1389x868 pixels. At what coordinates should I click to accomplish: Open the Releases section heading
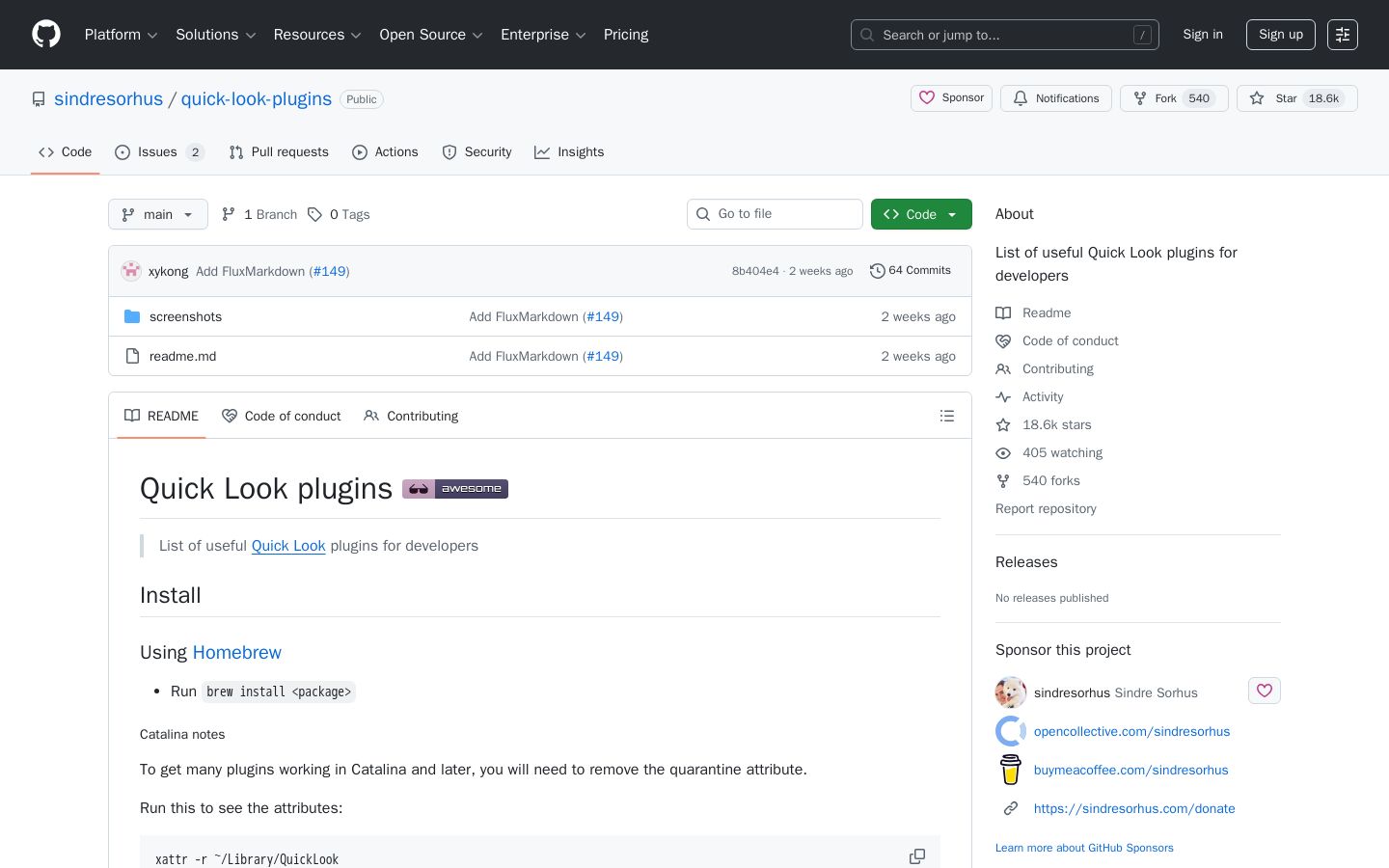coord(1026,562)
